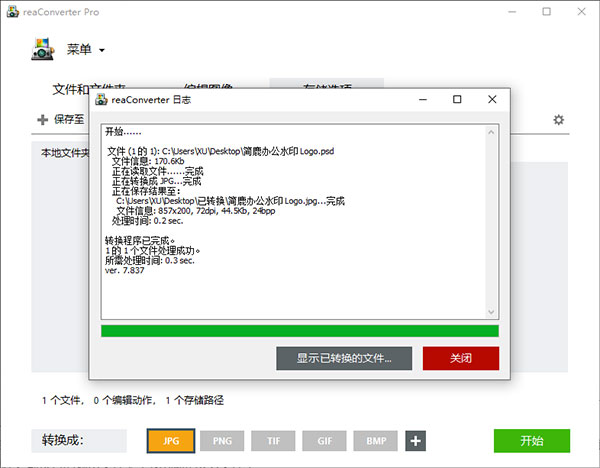Click the 本地文件夹 entry in main window
Screen dimensions: 600x468
(65, 153)
